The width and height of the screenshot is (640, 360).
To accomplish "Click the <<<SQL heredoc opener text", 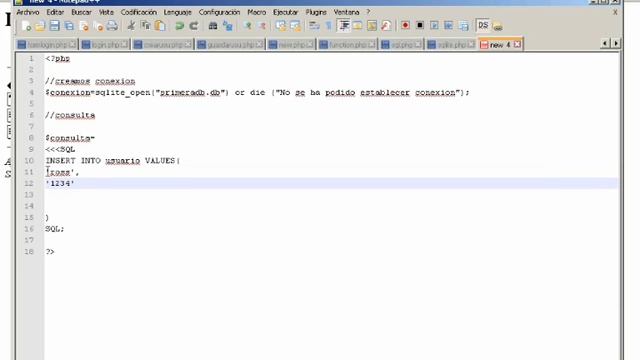I will [60, 149].
